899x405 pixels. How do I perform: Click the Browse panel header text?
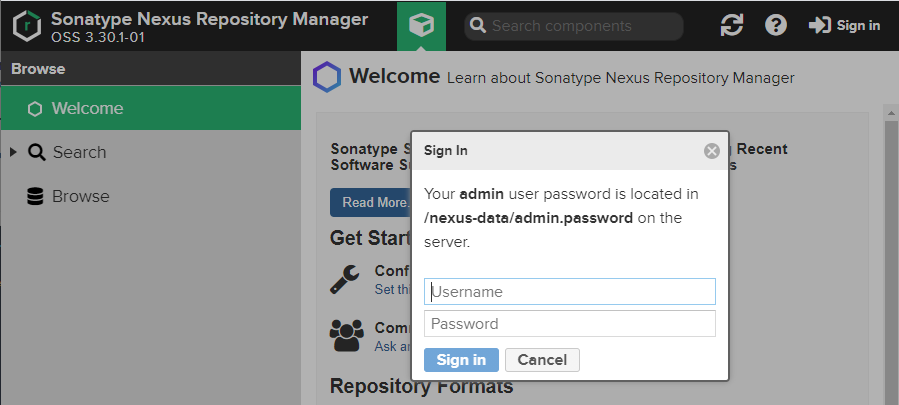(x=38, y=69)
